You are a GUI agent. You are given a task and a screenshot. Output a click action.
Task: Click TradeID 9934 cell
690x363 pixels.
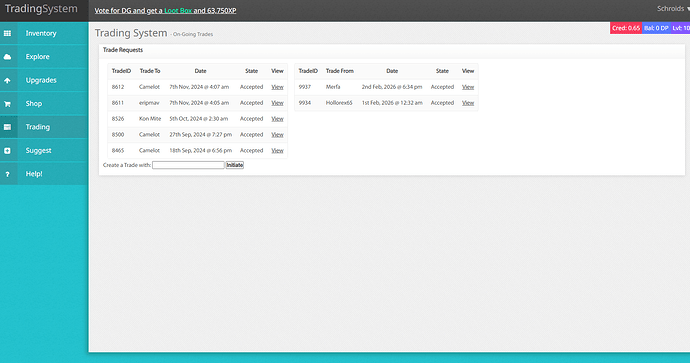[x=305, y=103]
